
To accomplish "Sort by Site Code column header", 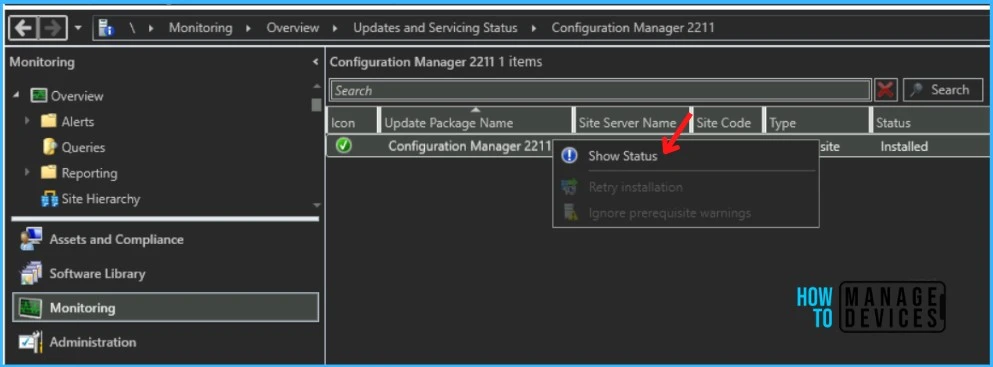I will pyautogui.click(x=727, y=120).
